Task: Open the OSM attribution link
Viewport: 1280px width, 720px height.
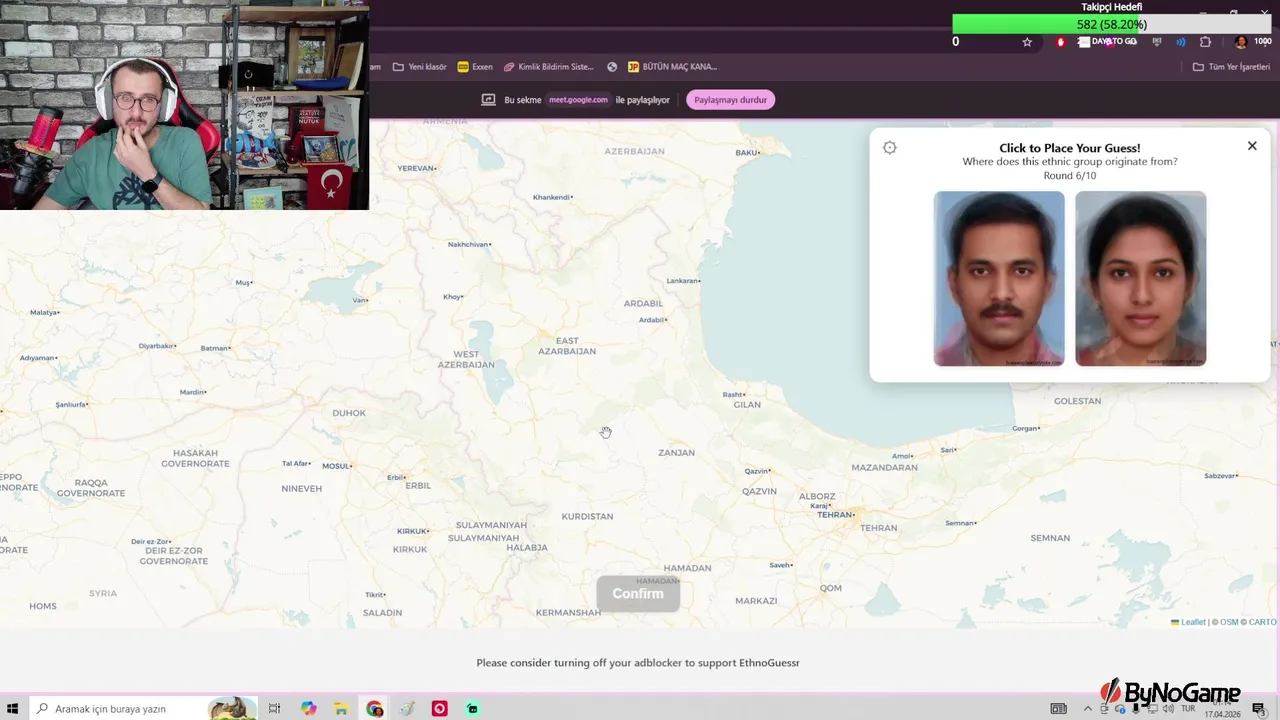Action: pyautogui.click(x=1229, y=622)
